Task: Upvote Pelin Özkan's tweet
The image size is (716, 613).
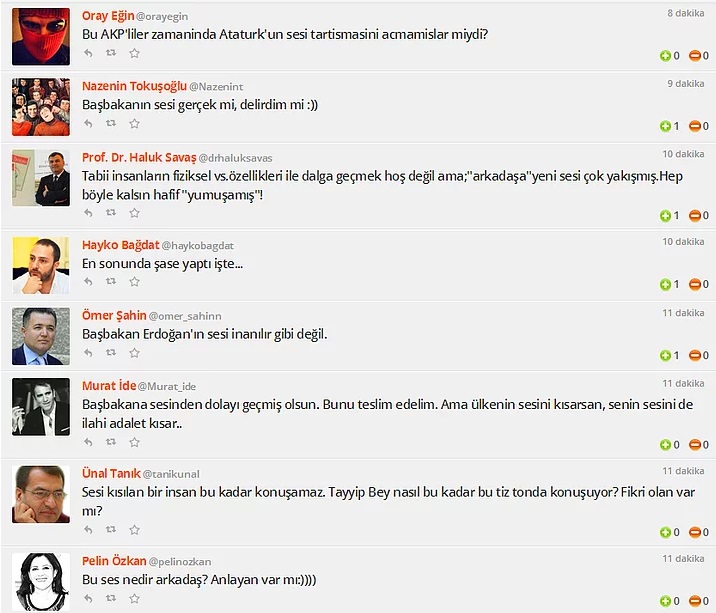Action: point(665,601)
